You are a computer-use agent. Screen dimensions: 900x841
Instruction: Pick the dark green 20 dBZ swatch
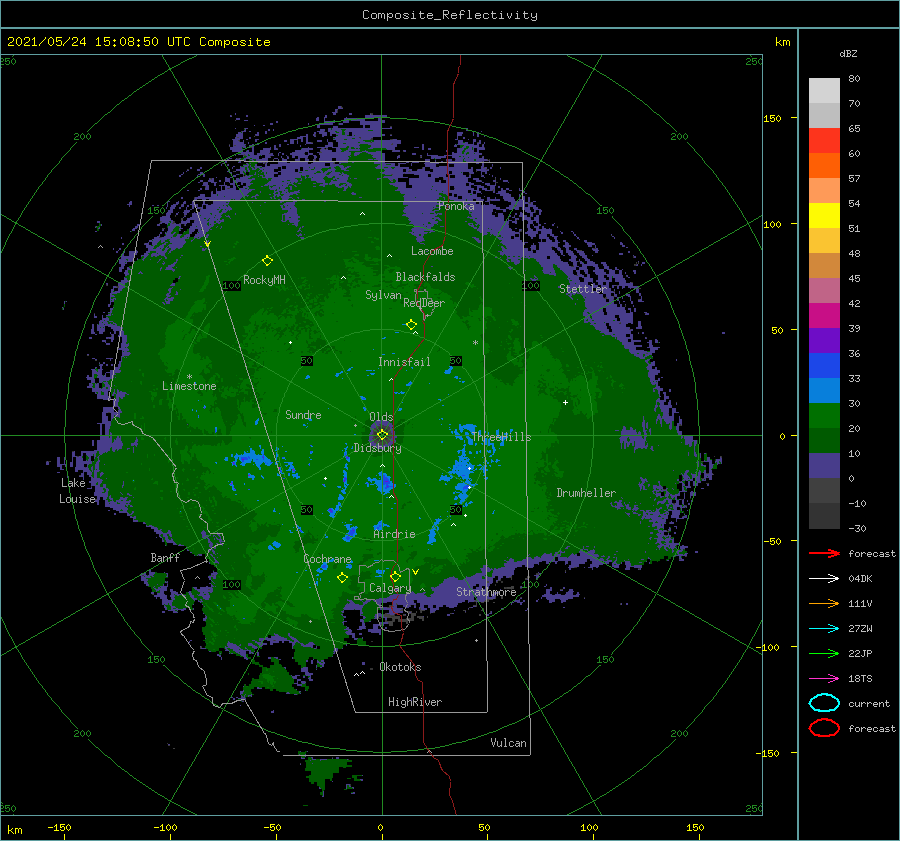point(824,440)
